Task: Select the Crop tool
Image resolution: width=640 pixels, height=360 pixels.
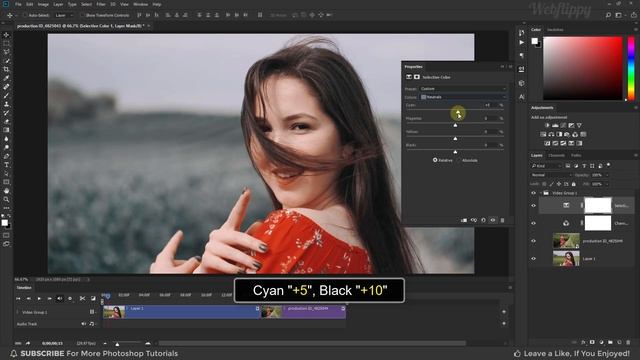Action: [x=6, y=69]
